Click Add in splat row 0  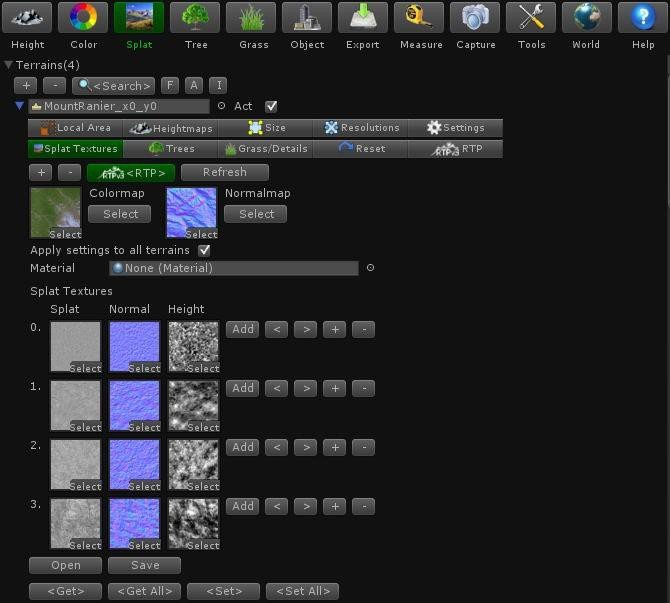pyautogui.click(x=242, y=329)
